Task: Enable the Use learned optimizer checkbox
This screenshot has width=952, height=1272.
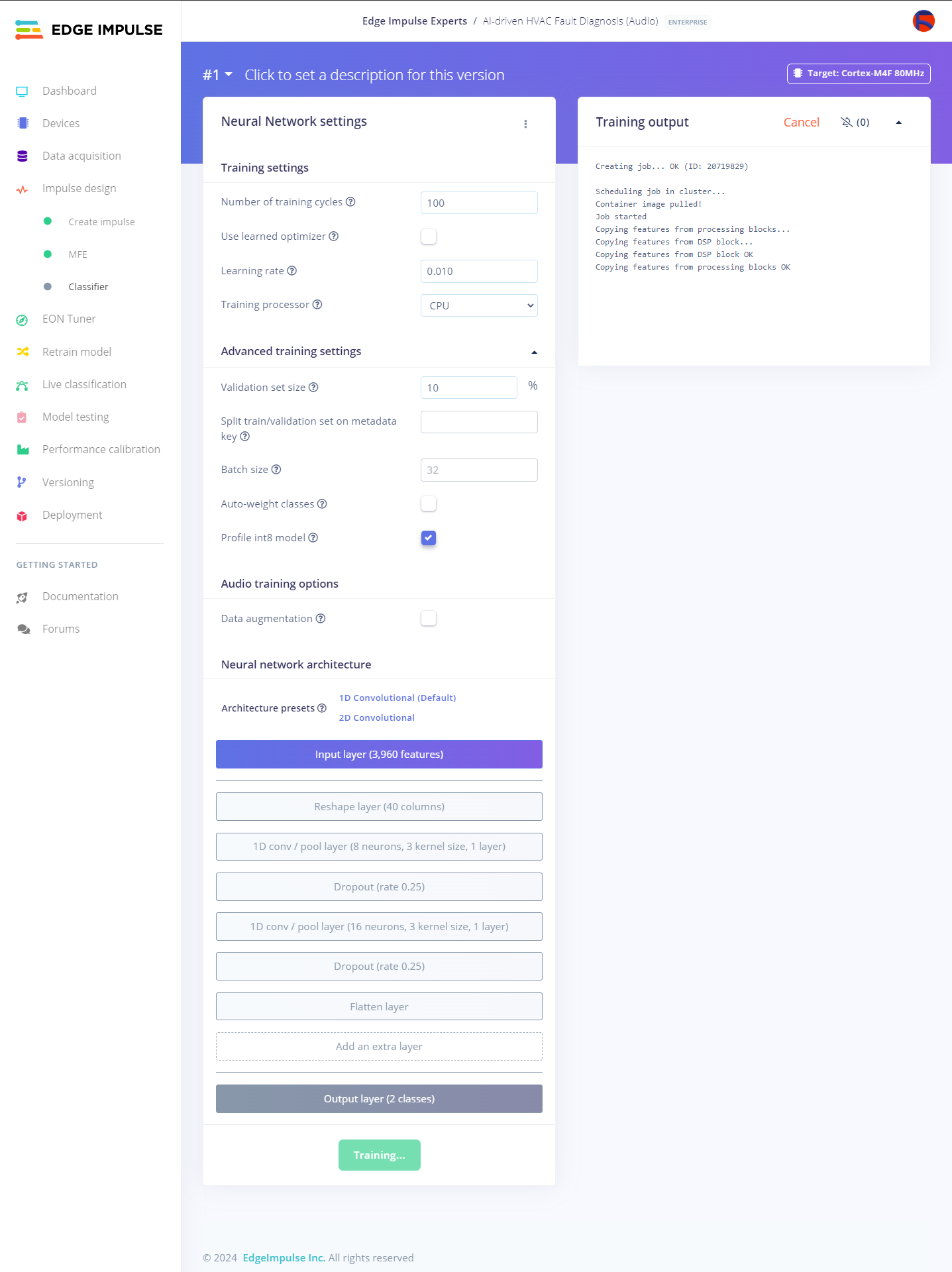Action: 429,237
